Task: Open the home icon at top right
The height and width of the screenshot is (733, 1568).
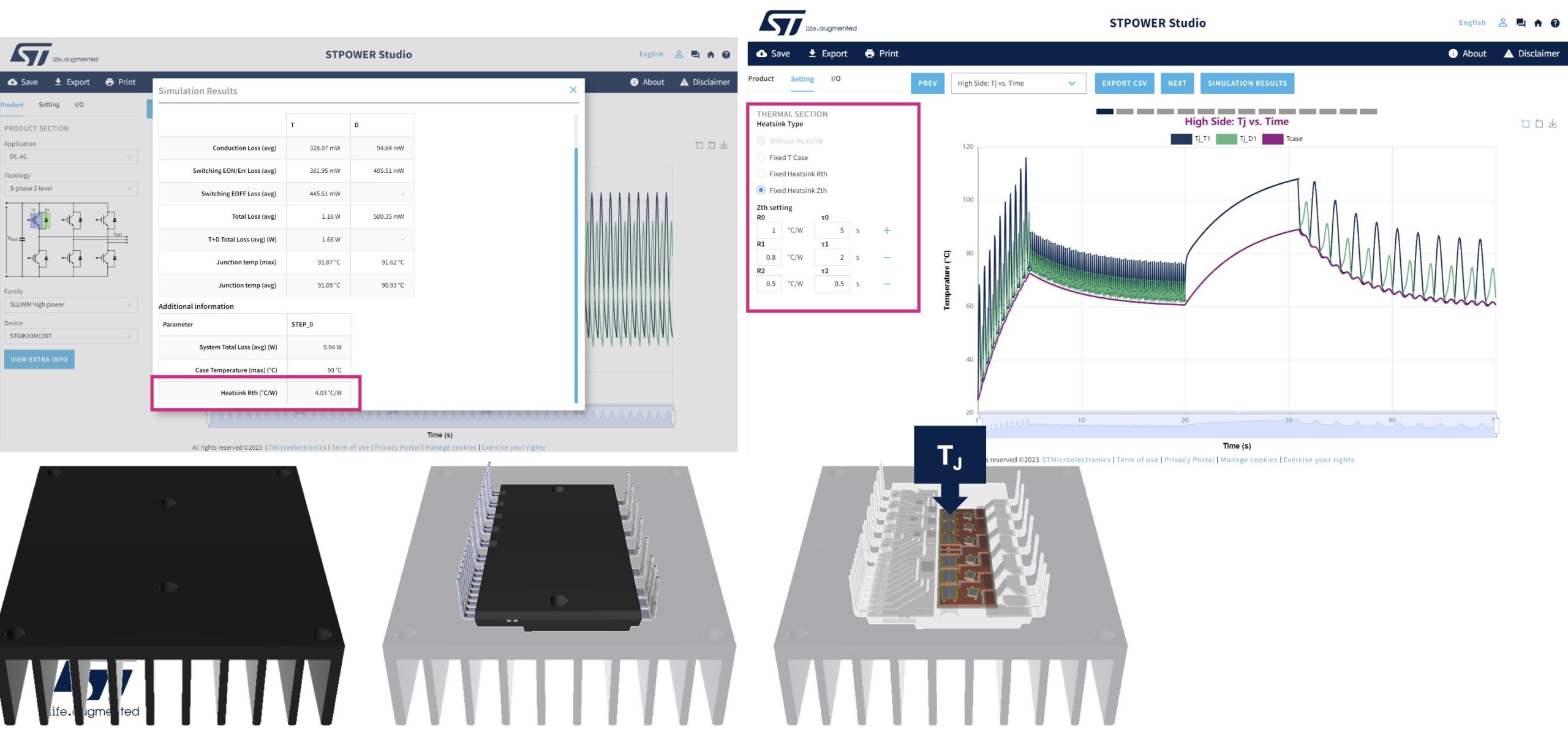Action: (1537, 23)
